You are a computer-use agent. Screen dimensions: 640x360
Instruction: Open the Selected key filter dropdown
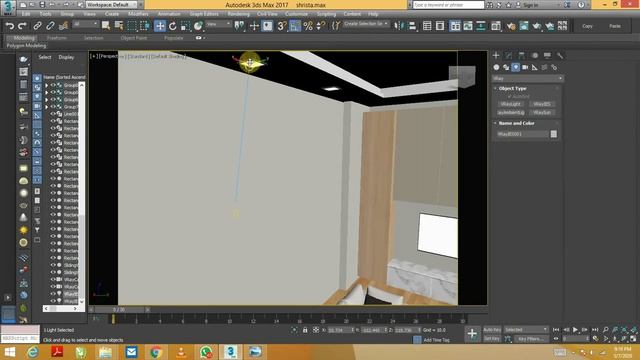(526, 330)
